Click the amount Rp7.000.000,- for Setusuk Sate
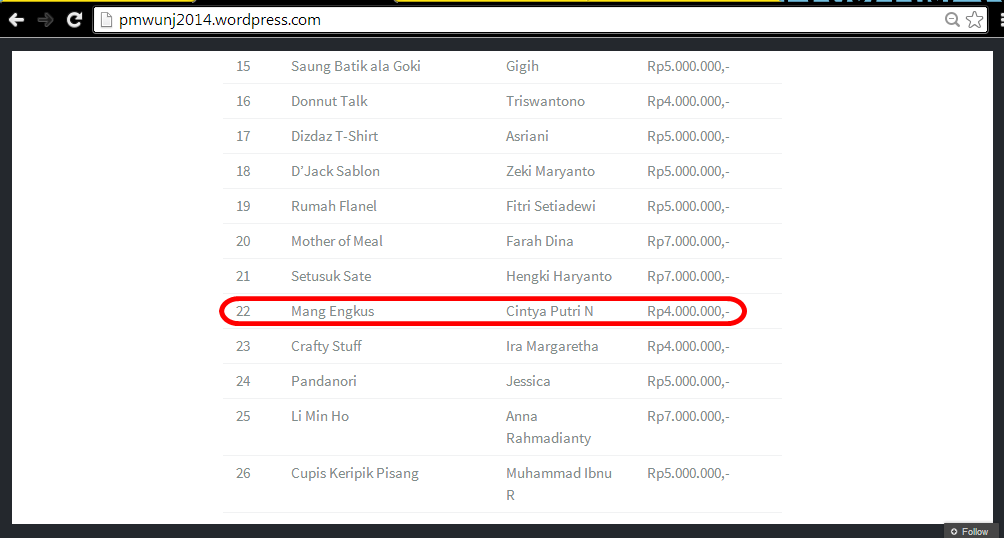This screenshot has width=1004, height=538. tap(688, 276)
